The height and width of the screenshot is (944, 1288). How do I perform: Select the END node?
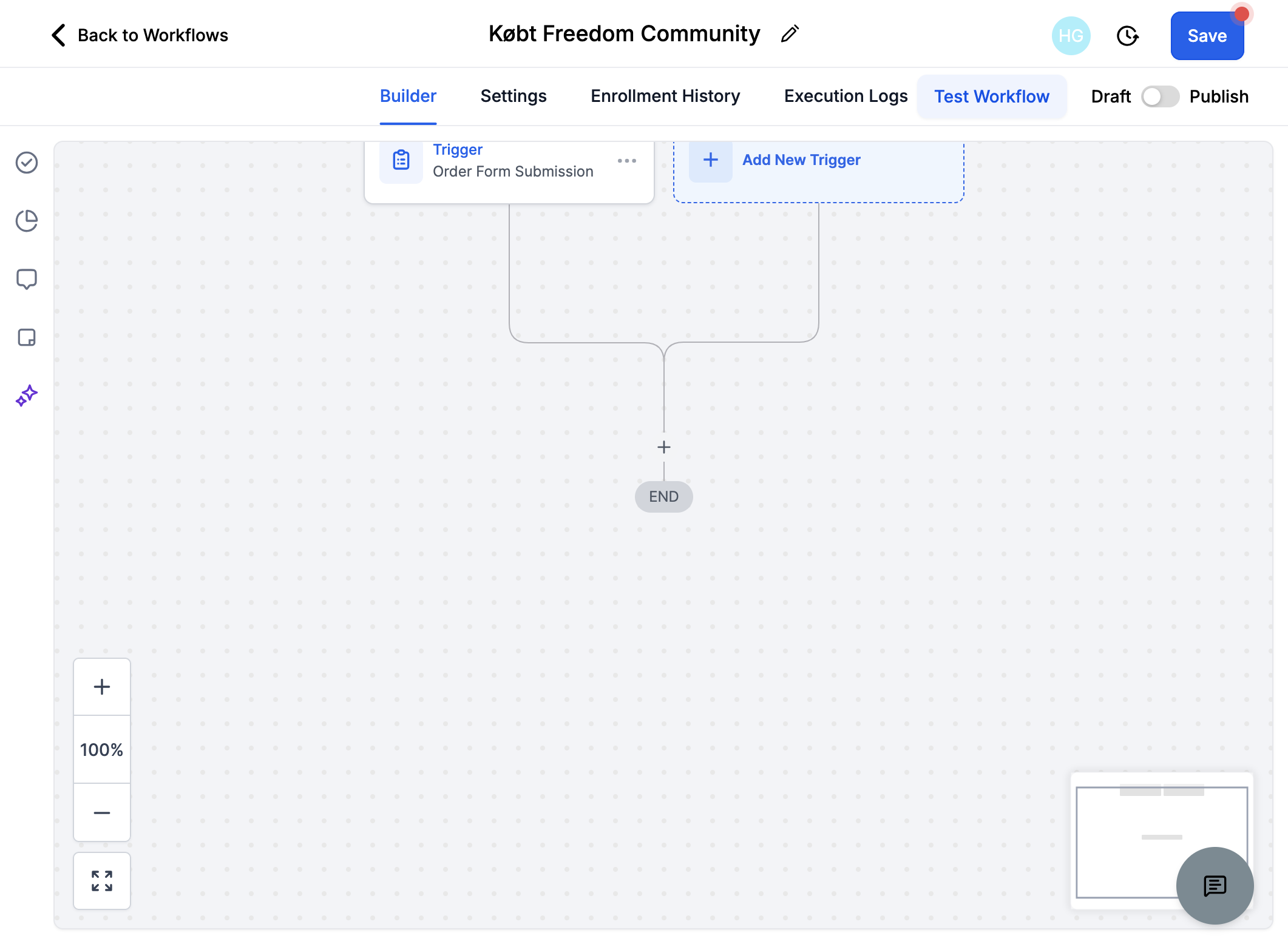[x=664, y=496]
